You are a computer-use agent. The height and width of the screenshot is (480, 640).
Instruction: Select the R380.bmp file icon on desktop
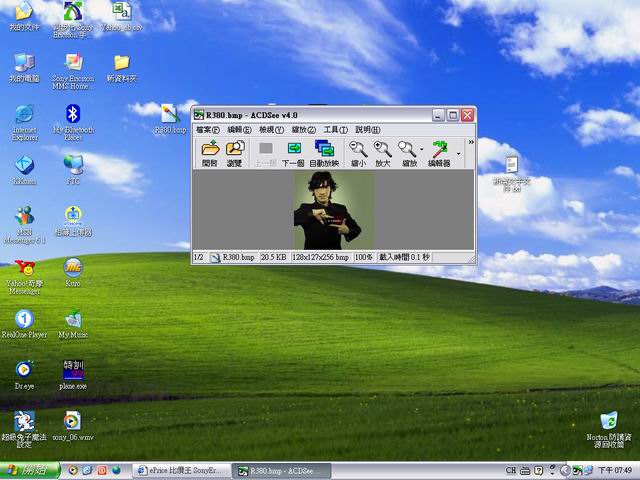tap(170, 119)
